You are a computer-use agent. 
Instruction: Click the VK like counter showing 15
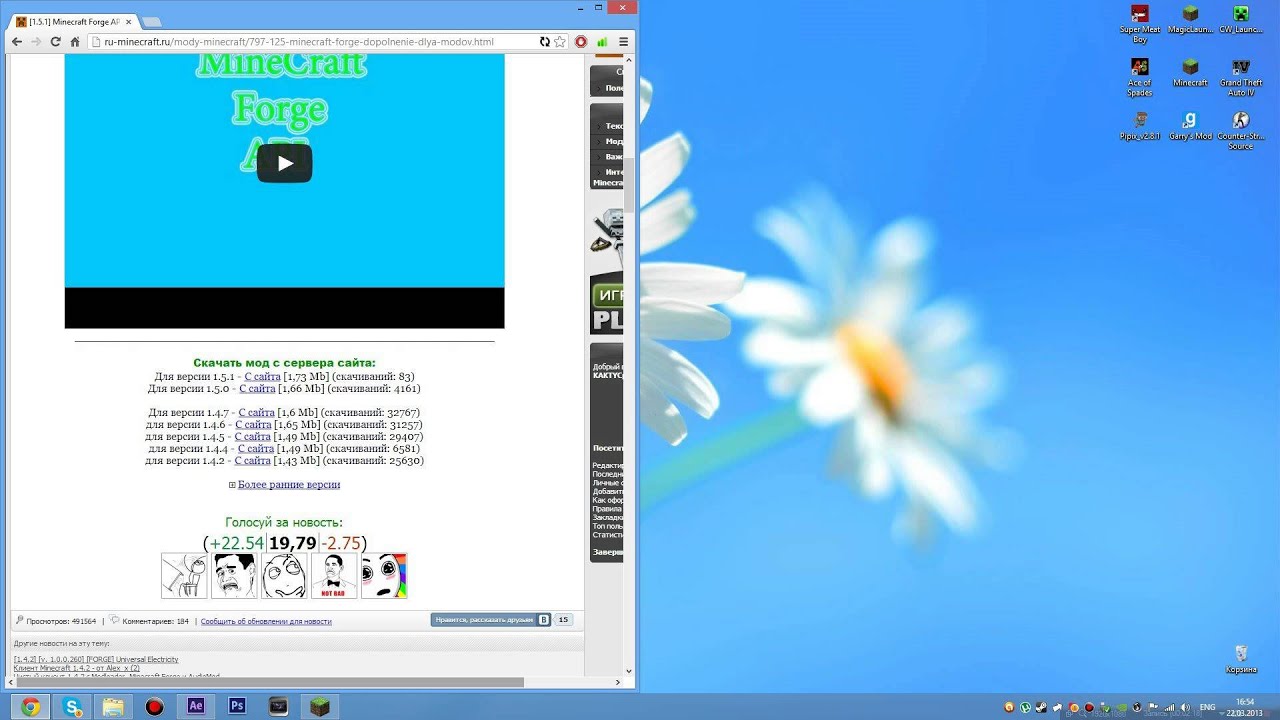click(x=563, y=620)
